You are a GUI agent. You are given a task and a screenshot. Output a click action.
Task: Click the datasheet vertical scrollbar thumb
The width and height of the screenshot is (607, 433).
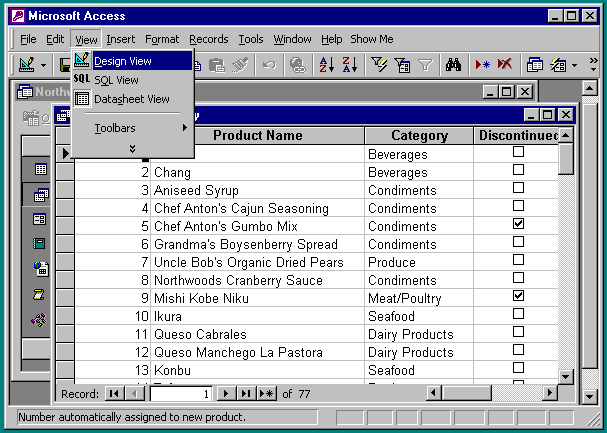tap(566, 159)
